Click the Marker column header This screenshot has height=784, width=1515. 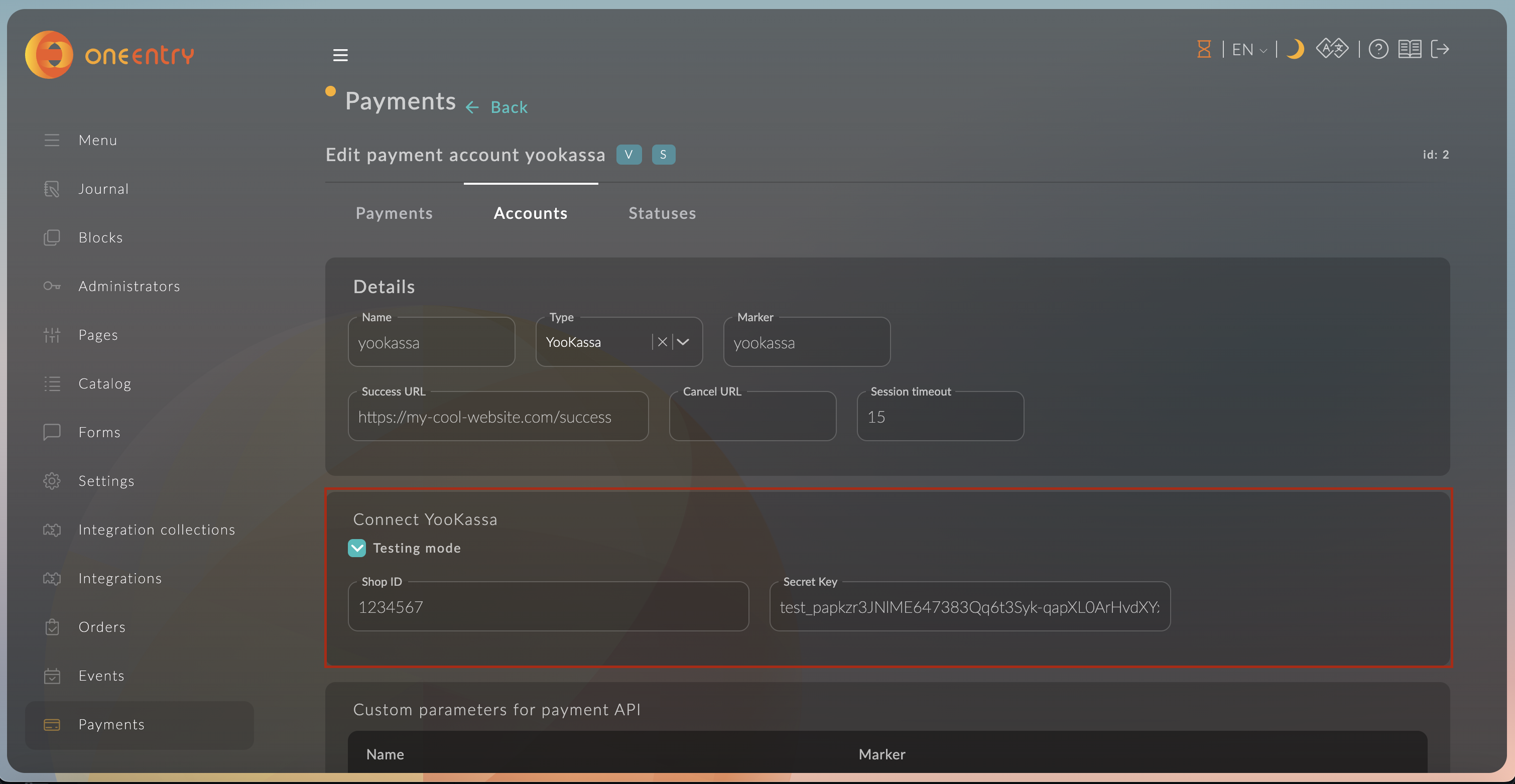pyautogui.click(x=881, y=754)
